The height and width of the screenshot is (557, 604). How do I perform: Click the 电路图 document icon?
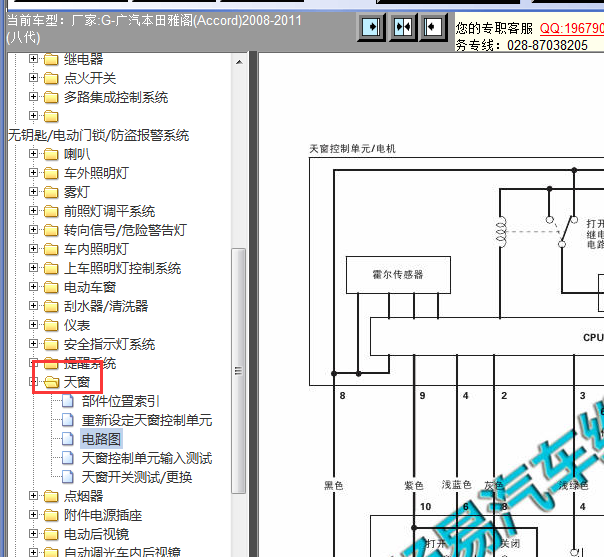(68, 439)
